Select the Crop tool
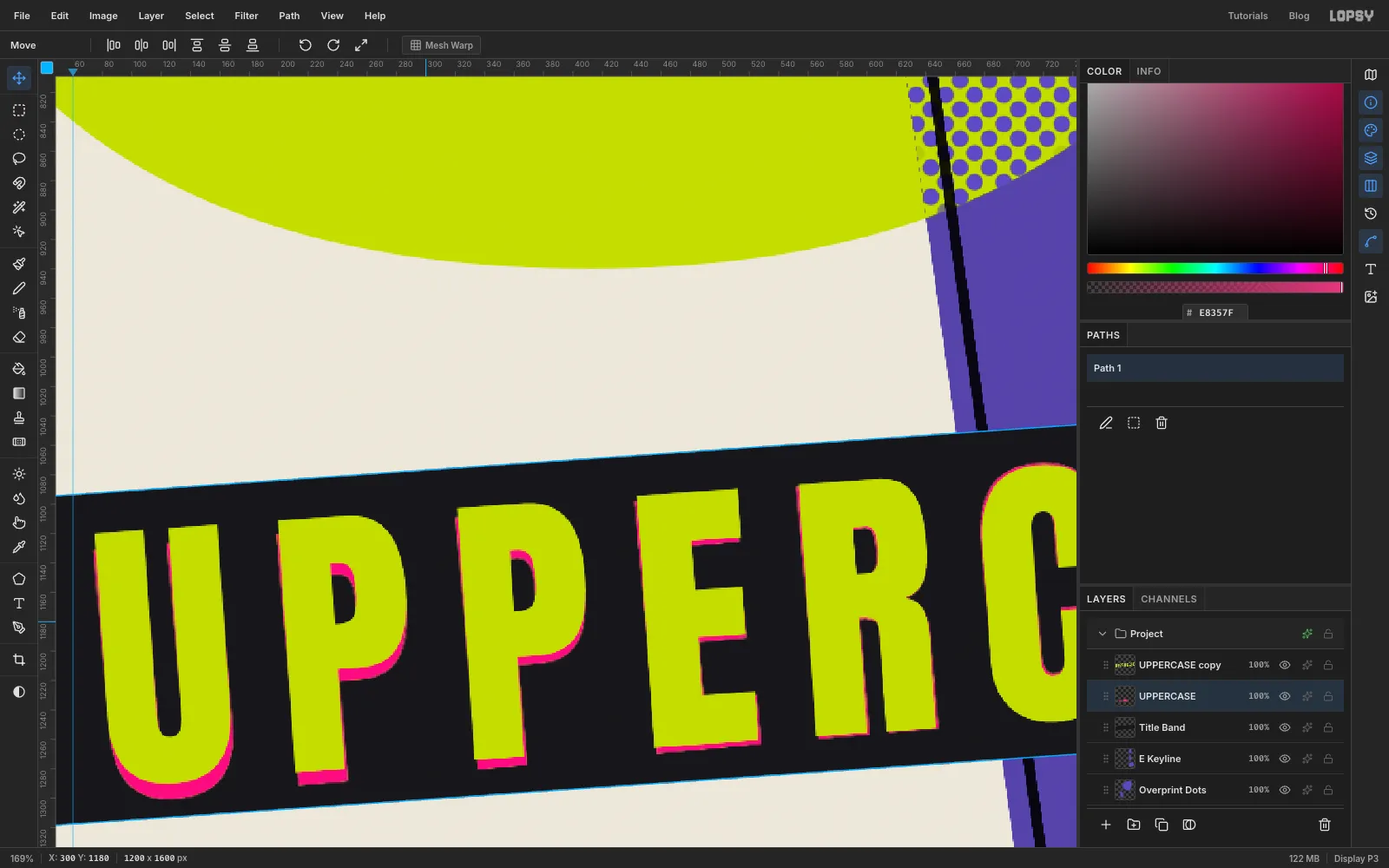1389x868 pixels. [19, 660]
